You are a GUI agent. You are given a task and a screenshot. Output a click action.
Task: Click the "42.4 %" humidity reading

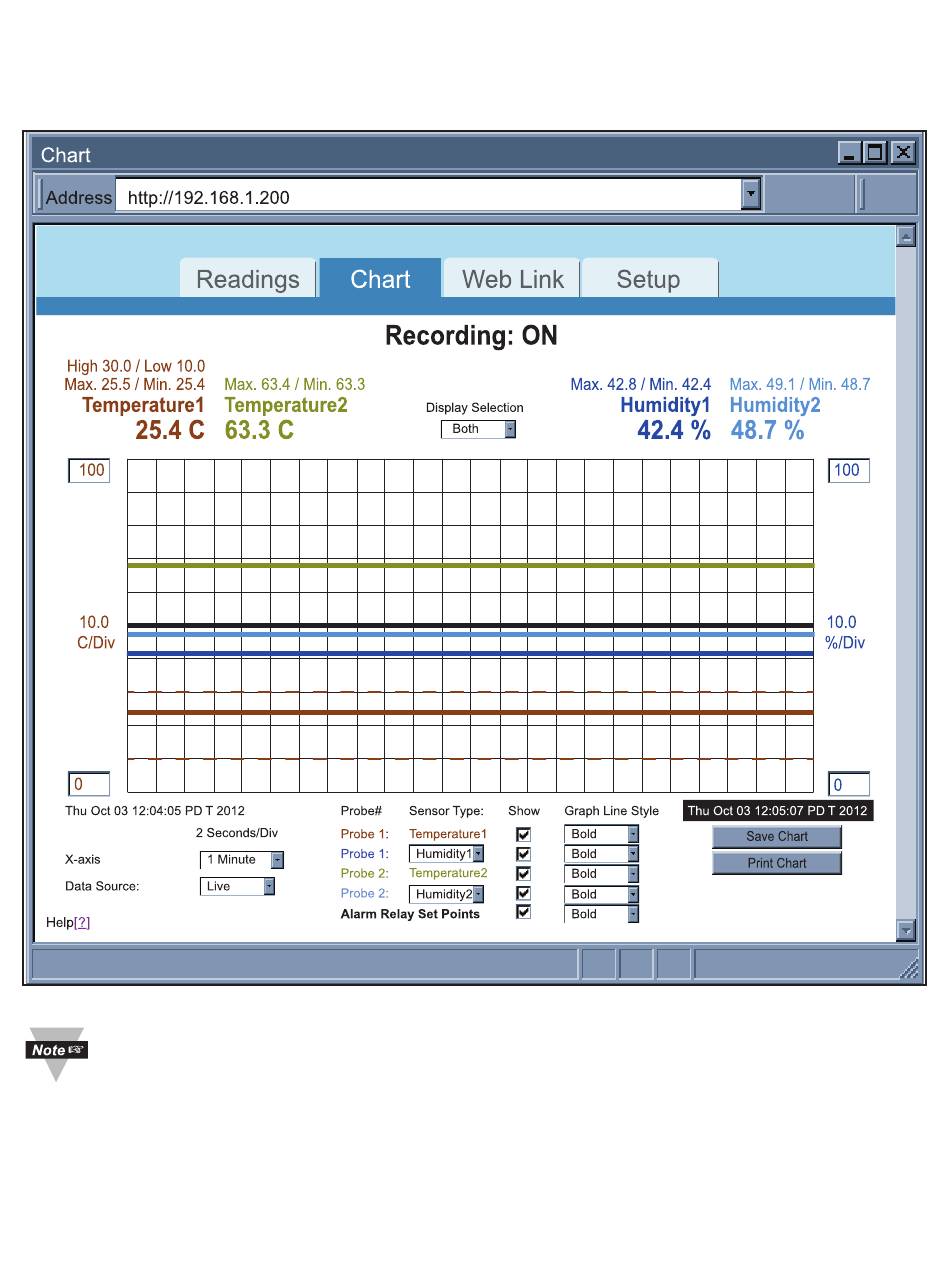(674, 431)
